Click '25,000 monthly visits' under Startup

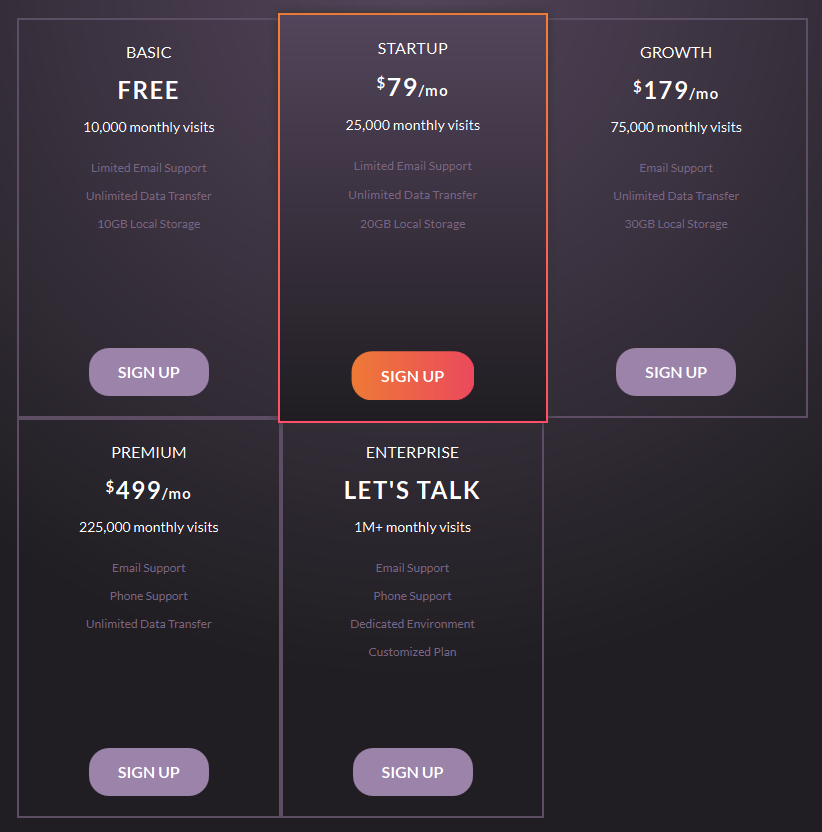click(412, 125)
